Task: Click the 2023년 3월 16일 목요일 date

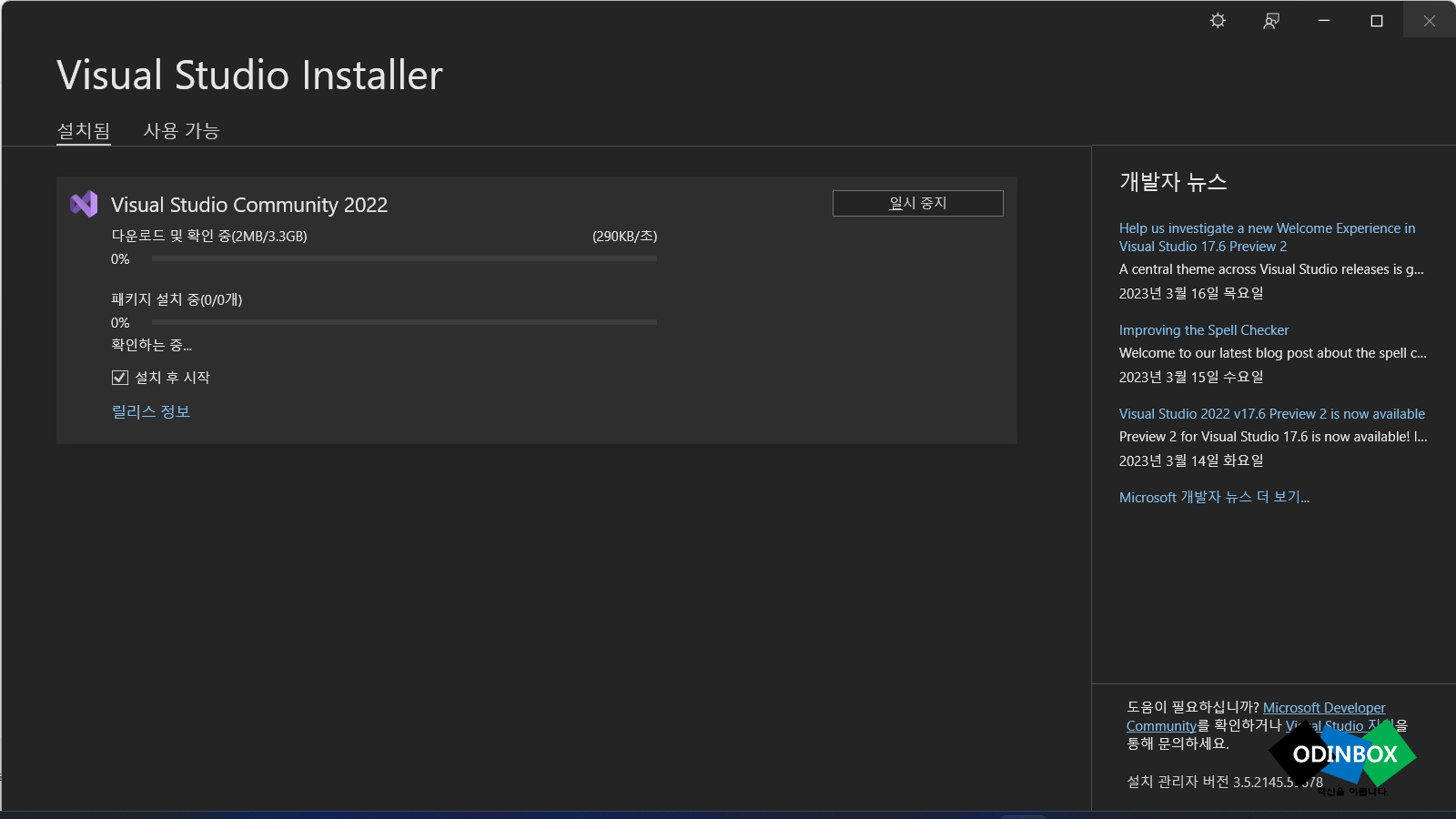Action: [x=1191, y=294]
